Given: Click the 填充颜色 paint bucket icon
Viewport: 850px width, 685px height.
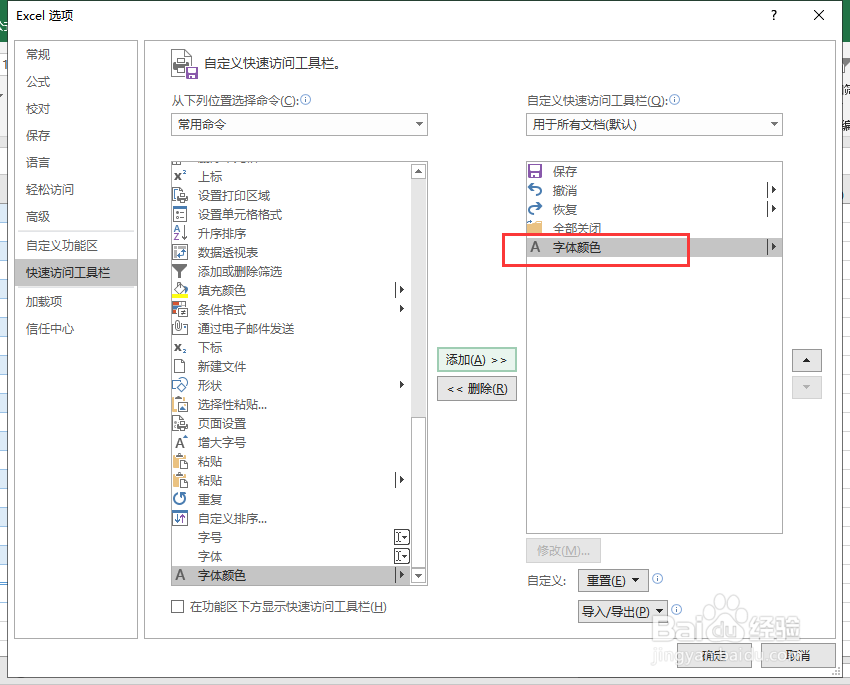Looking at the screenshot, I should point(180,290).
